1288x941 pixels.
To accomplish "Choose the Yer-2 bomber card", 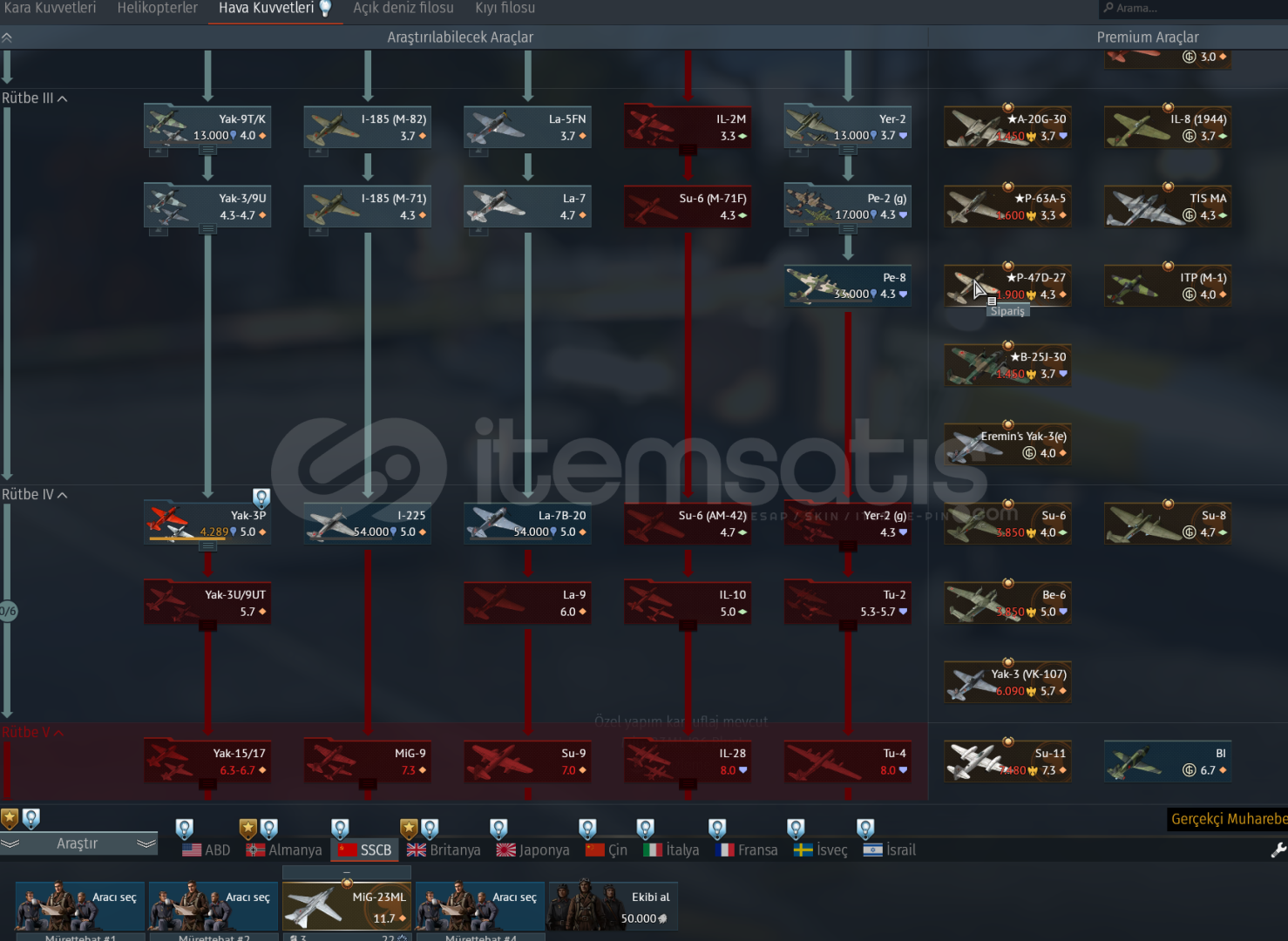I will click(848, 126).
